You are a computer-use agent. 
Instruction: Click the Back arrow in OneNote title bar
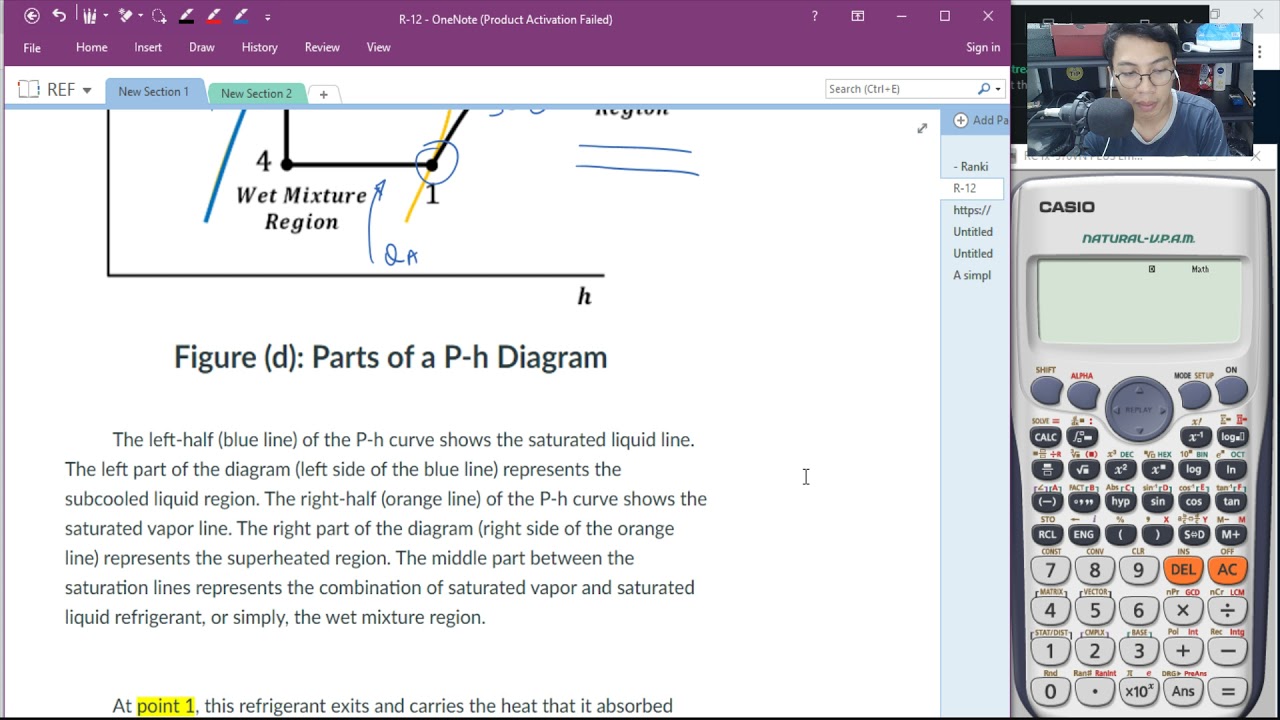click(x=32, y=16)
